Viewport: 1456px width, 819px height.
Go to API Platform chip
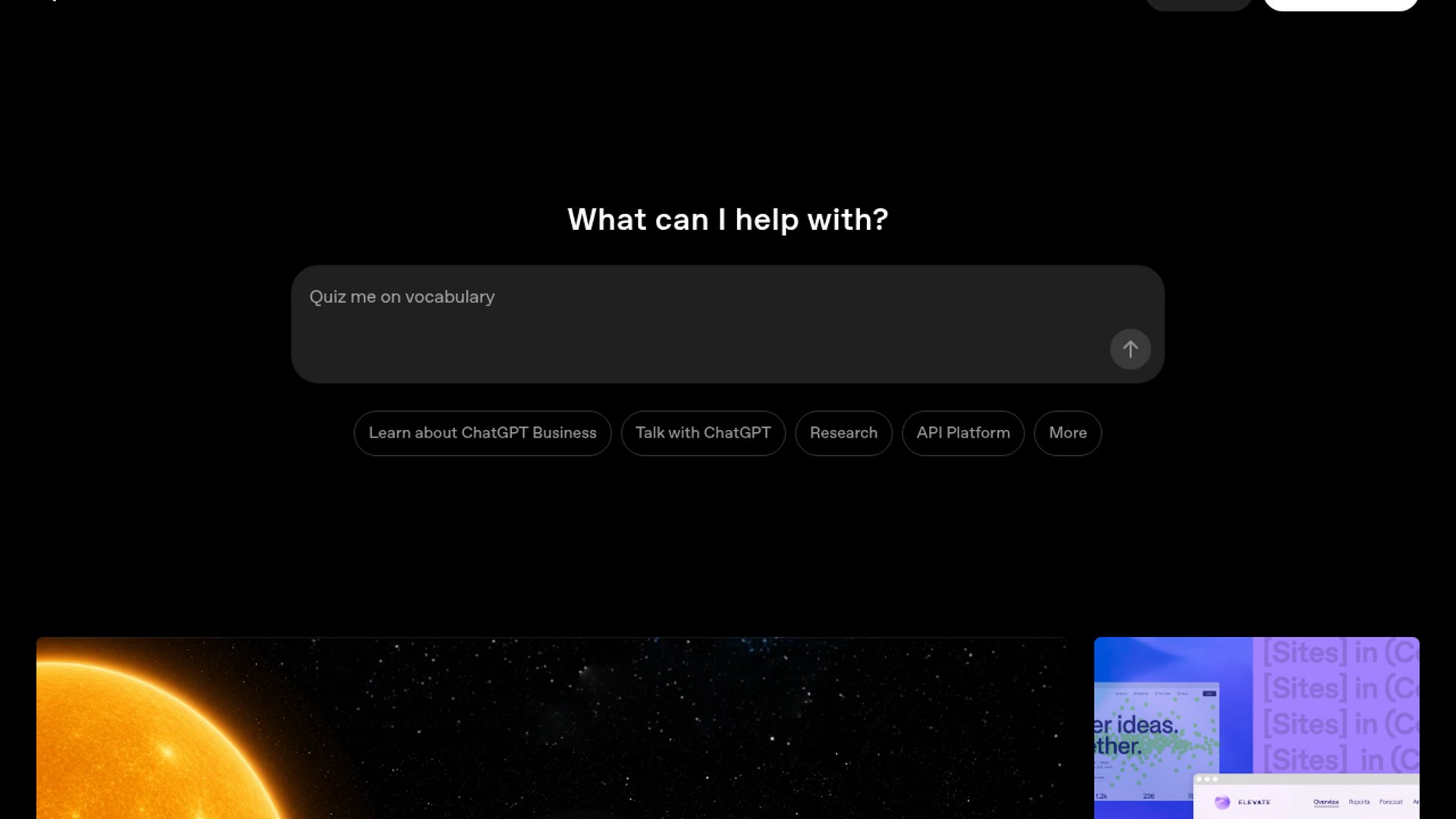[963, 433]
